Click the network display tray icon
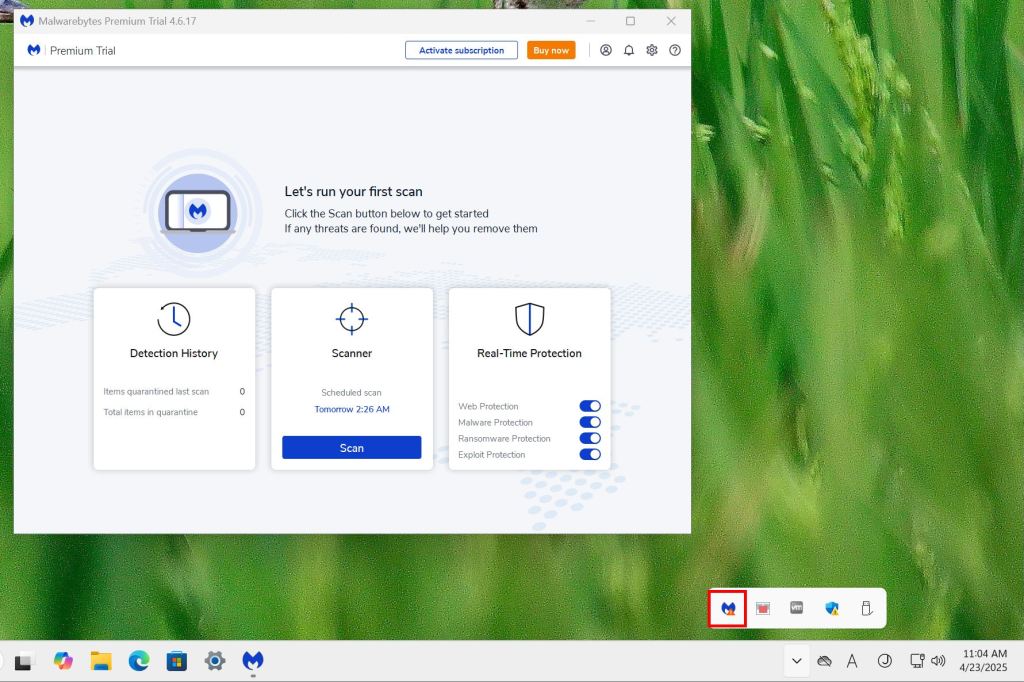This screenshot has width=1024, height=682. click(917, 661)
